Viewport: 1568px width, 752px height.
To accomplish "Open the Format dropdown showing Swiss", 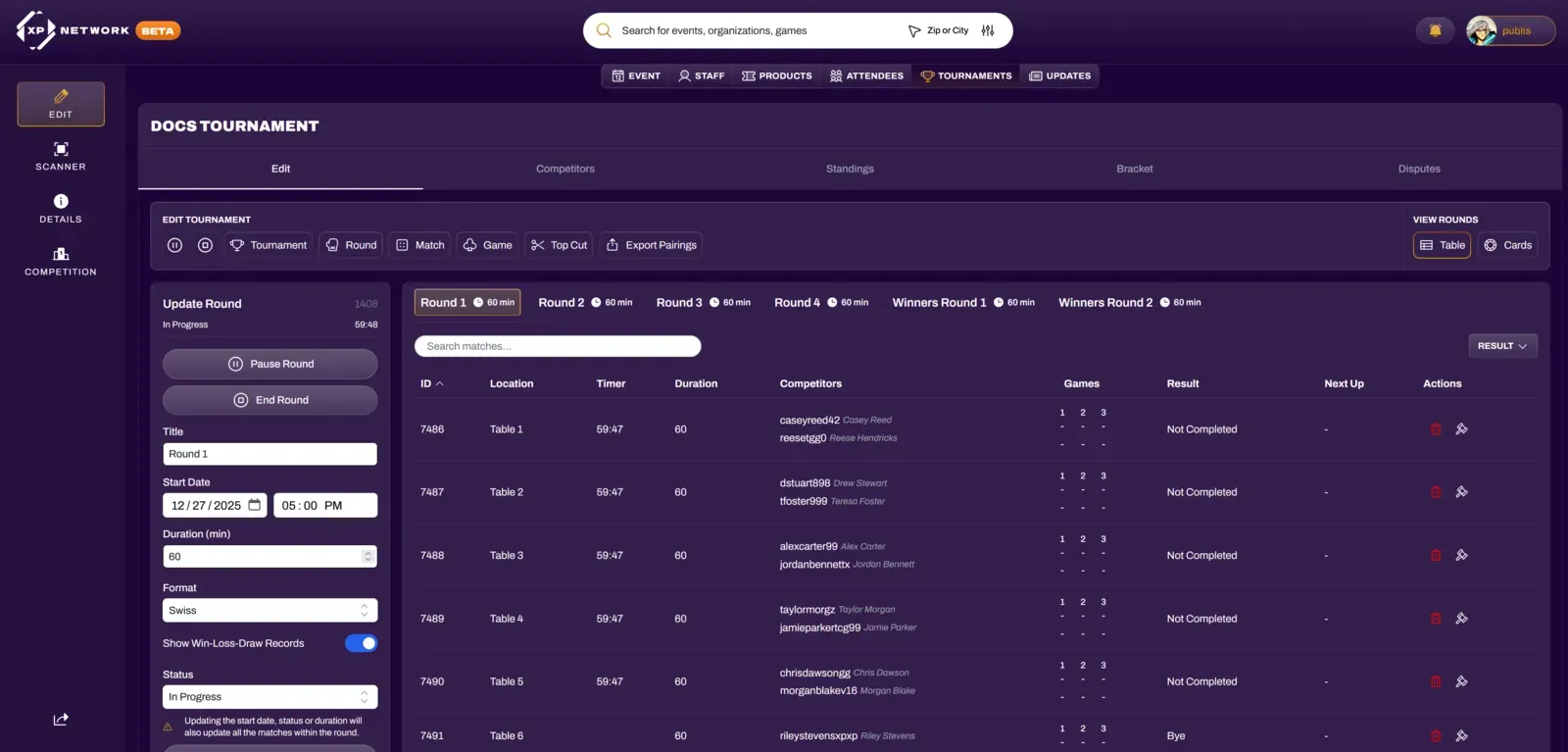I will coord(269,611).
